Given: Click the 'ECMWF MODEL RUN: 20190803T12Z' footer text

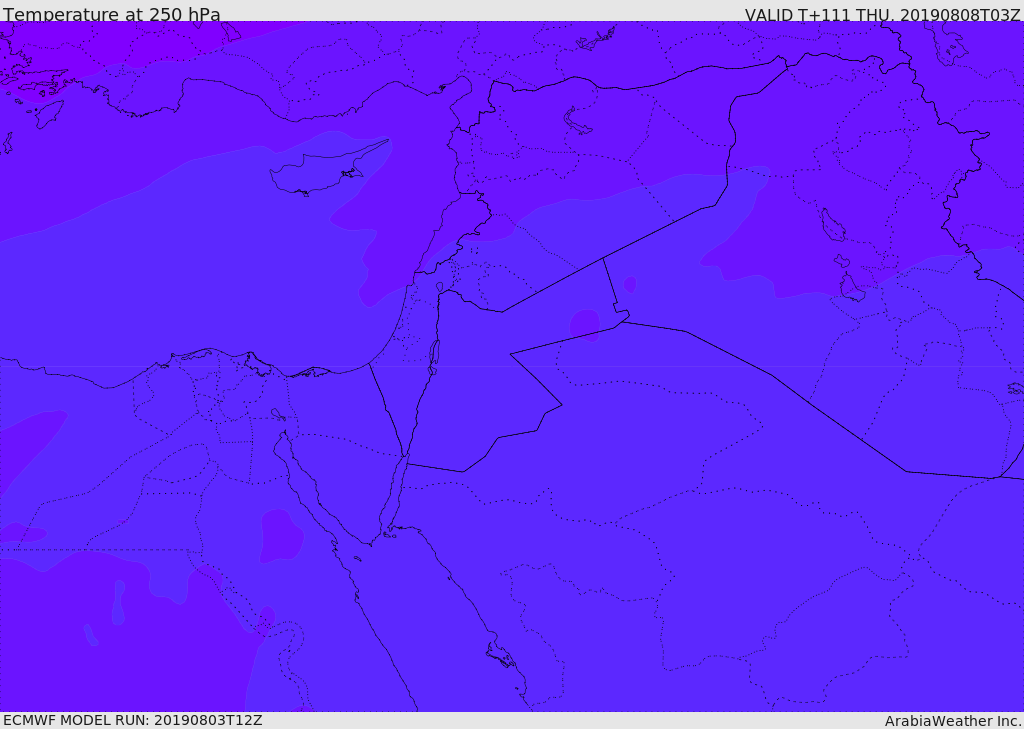Looking at the screenshot, I should 133,720.
